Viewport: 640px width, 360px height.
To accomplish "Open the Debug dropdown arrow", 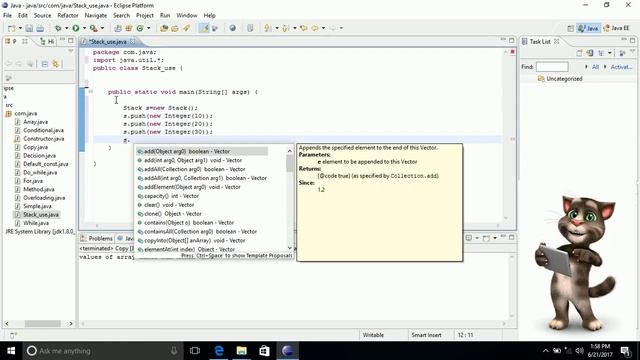I will pyautogui.click(x=67, y=28).
